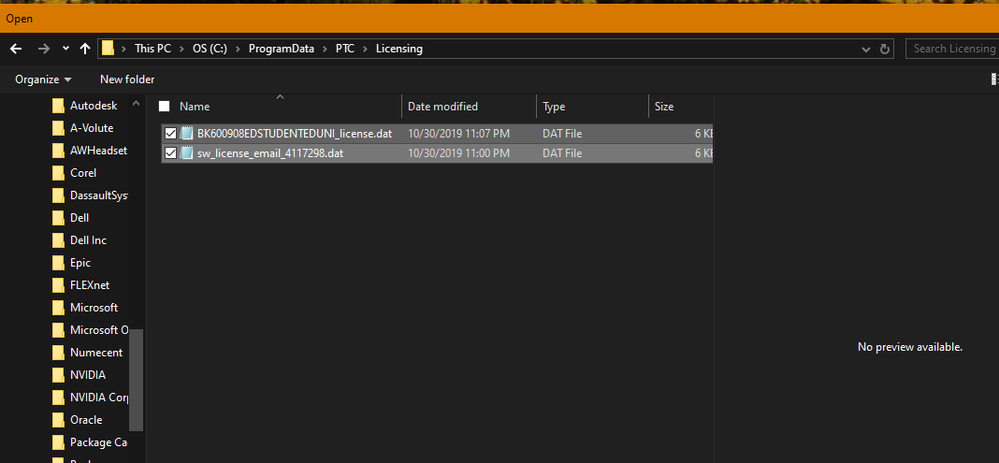Uncheck sw_license_email_4117298.dat checkbox
This screenshot has width=999, height=463.
pyautogui.click(x=170, y=153)
